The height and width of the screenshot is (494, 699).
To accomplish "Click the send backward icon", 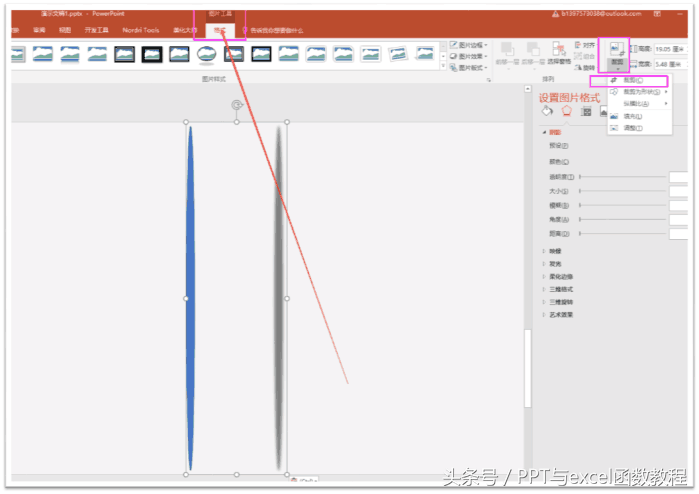I will click(x=533, y=49).
